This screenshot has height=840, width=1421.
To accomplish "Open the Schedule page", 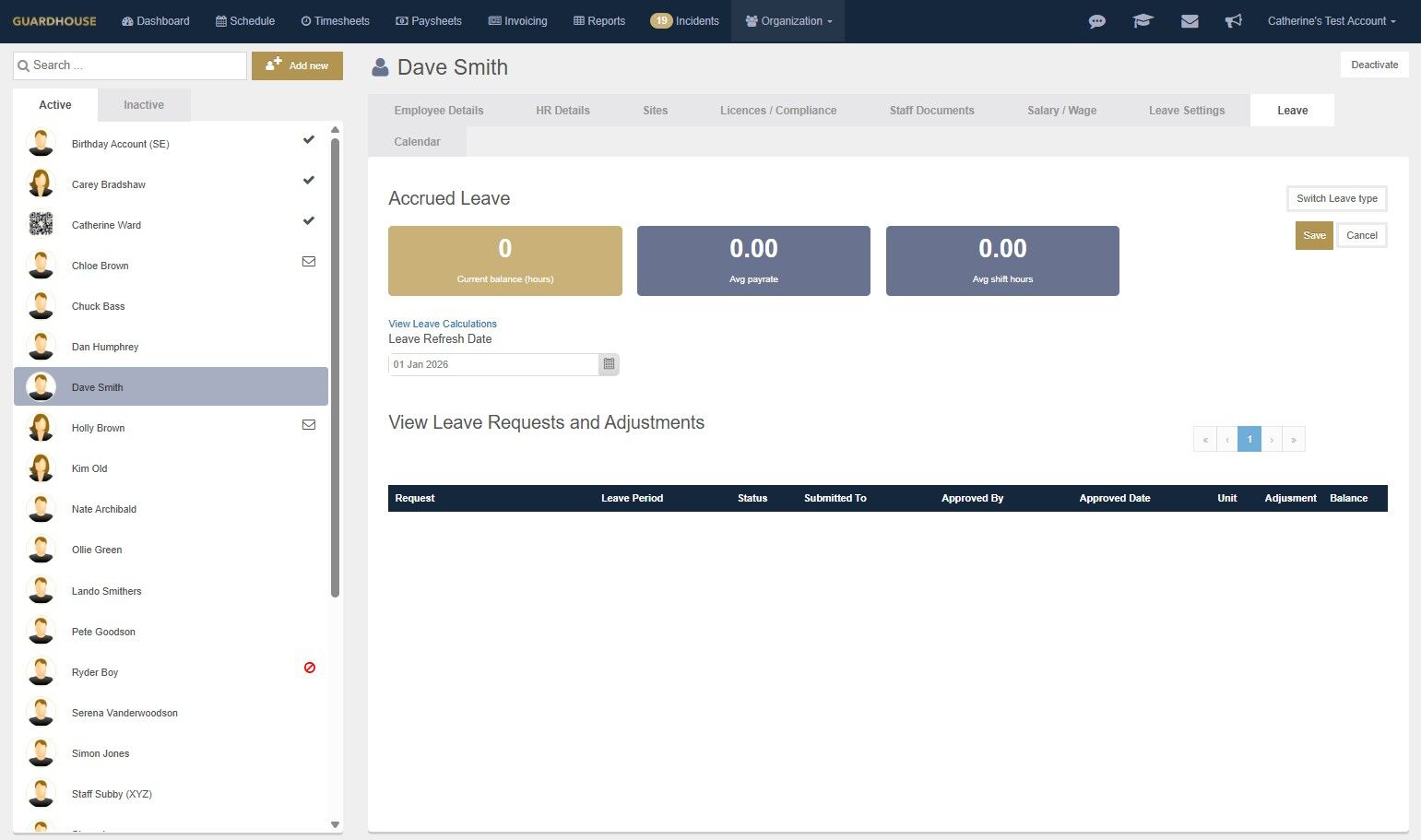I will [x=245, y=21].
